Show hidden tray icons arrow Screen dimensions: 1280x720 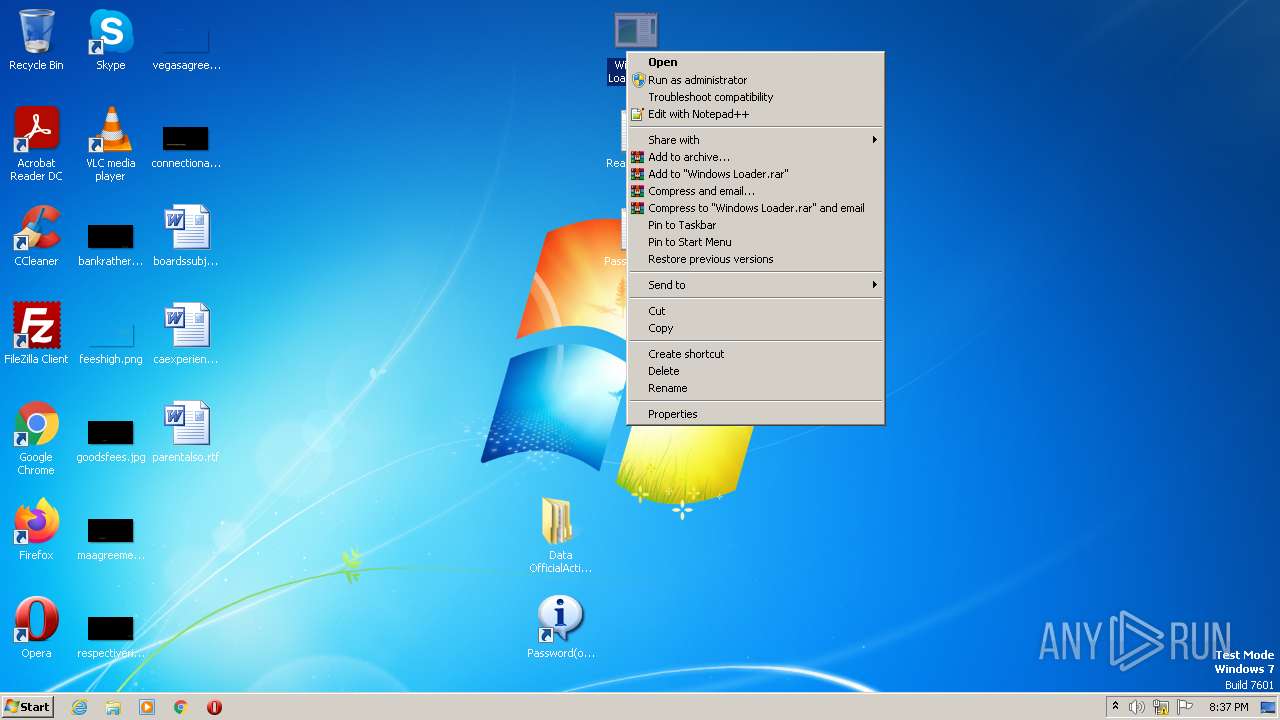[1115, 707]
